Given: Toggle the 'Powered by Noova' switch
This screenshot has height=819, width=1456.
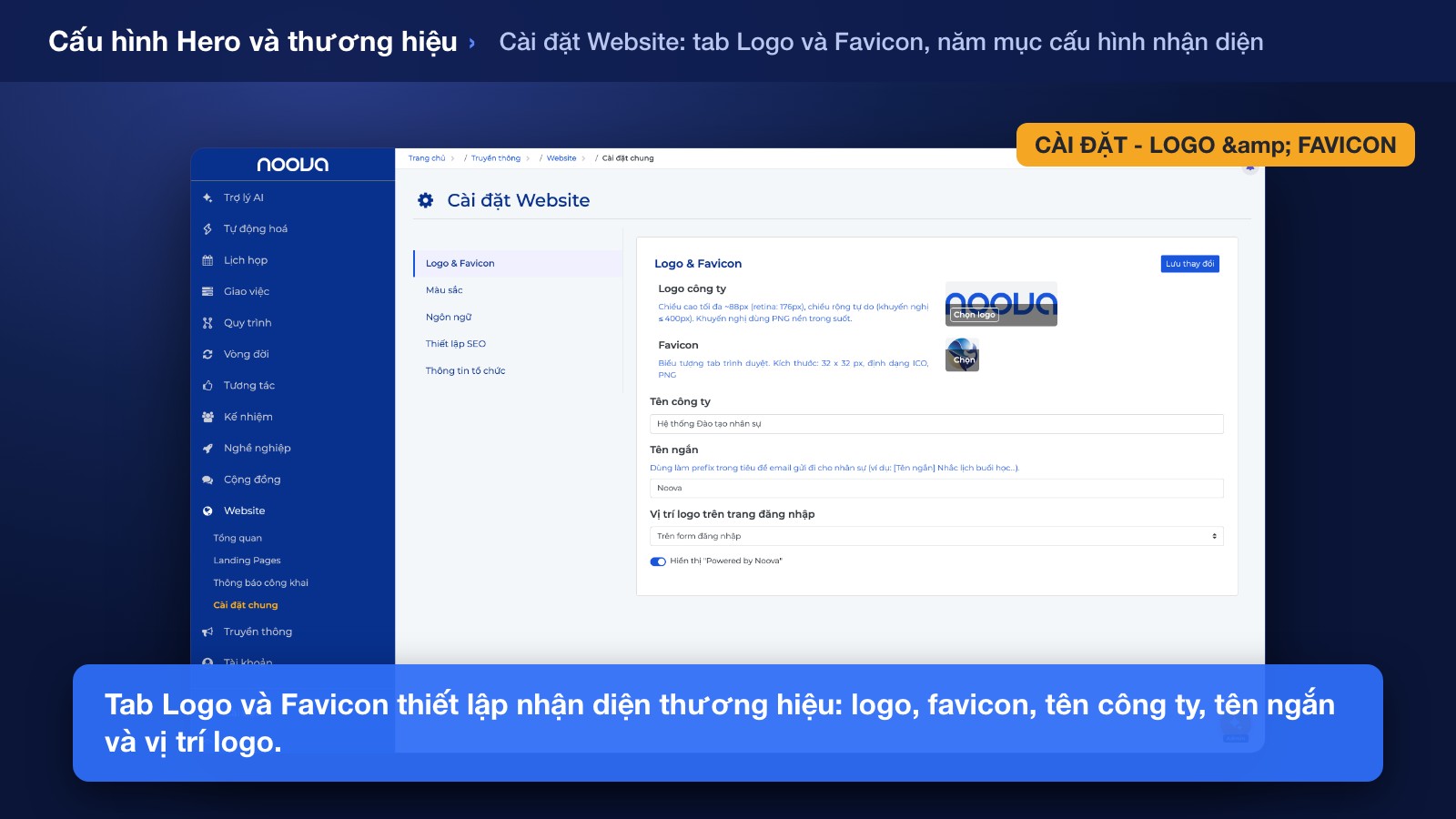Looking at the screenshot, I should click(x=658, y=561).
